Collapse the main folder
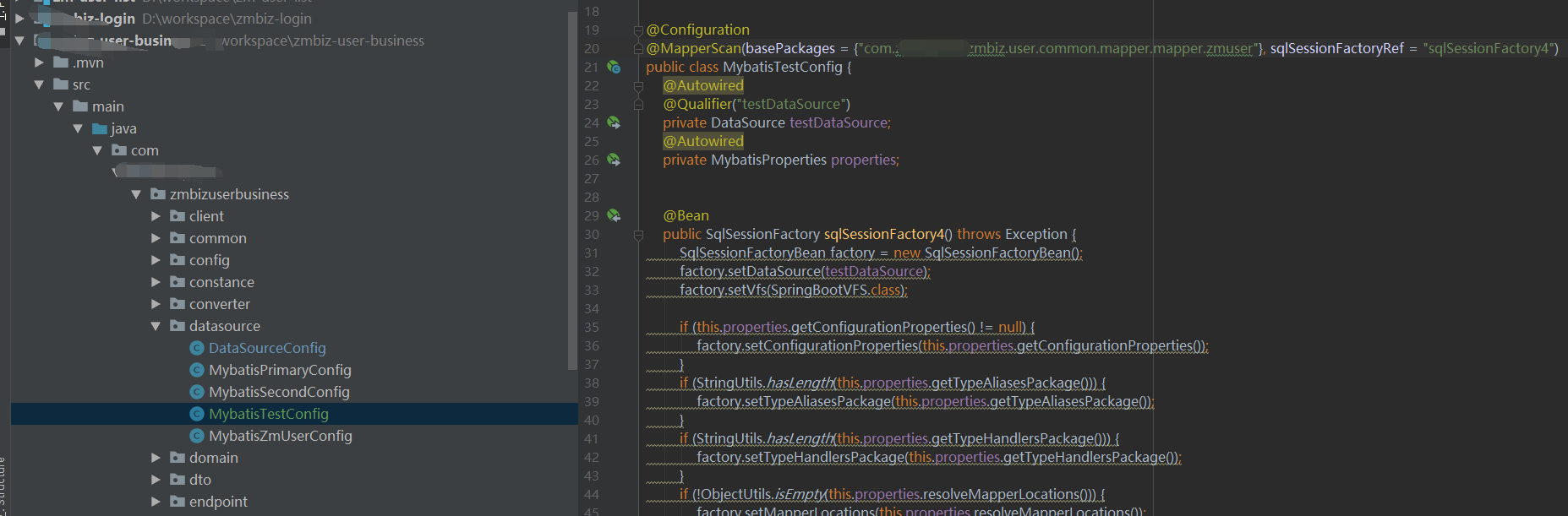 pos(58,106)
